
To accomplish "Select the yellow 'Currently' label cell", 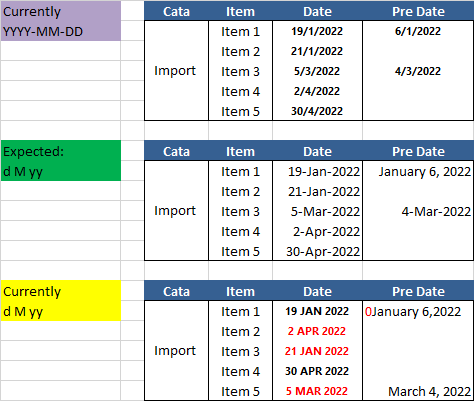I will (x=61, y=301).
